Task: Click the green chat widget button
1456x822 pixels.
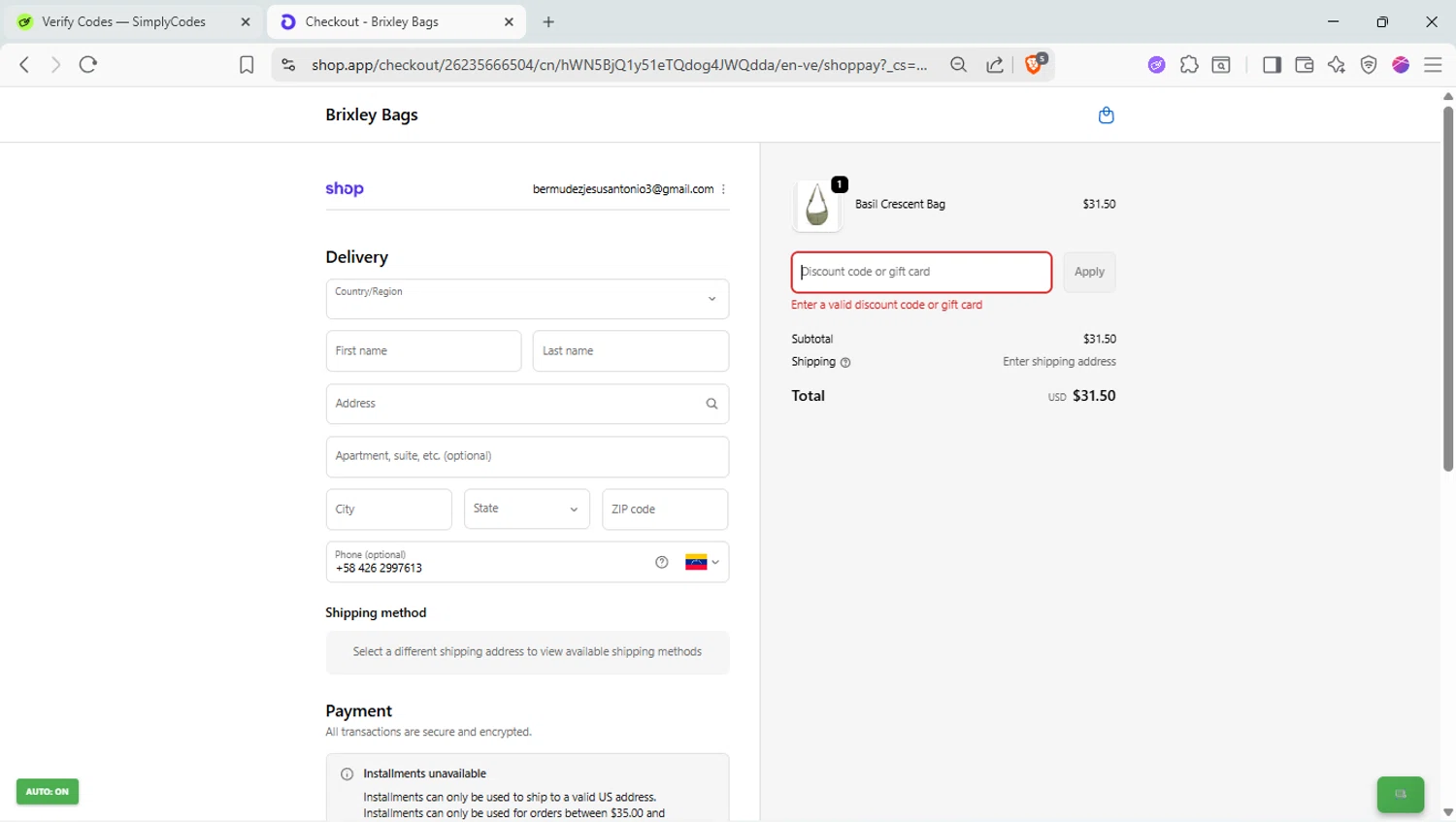Action: point(1401,794)
